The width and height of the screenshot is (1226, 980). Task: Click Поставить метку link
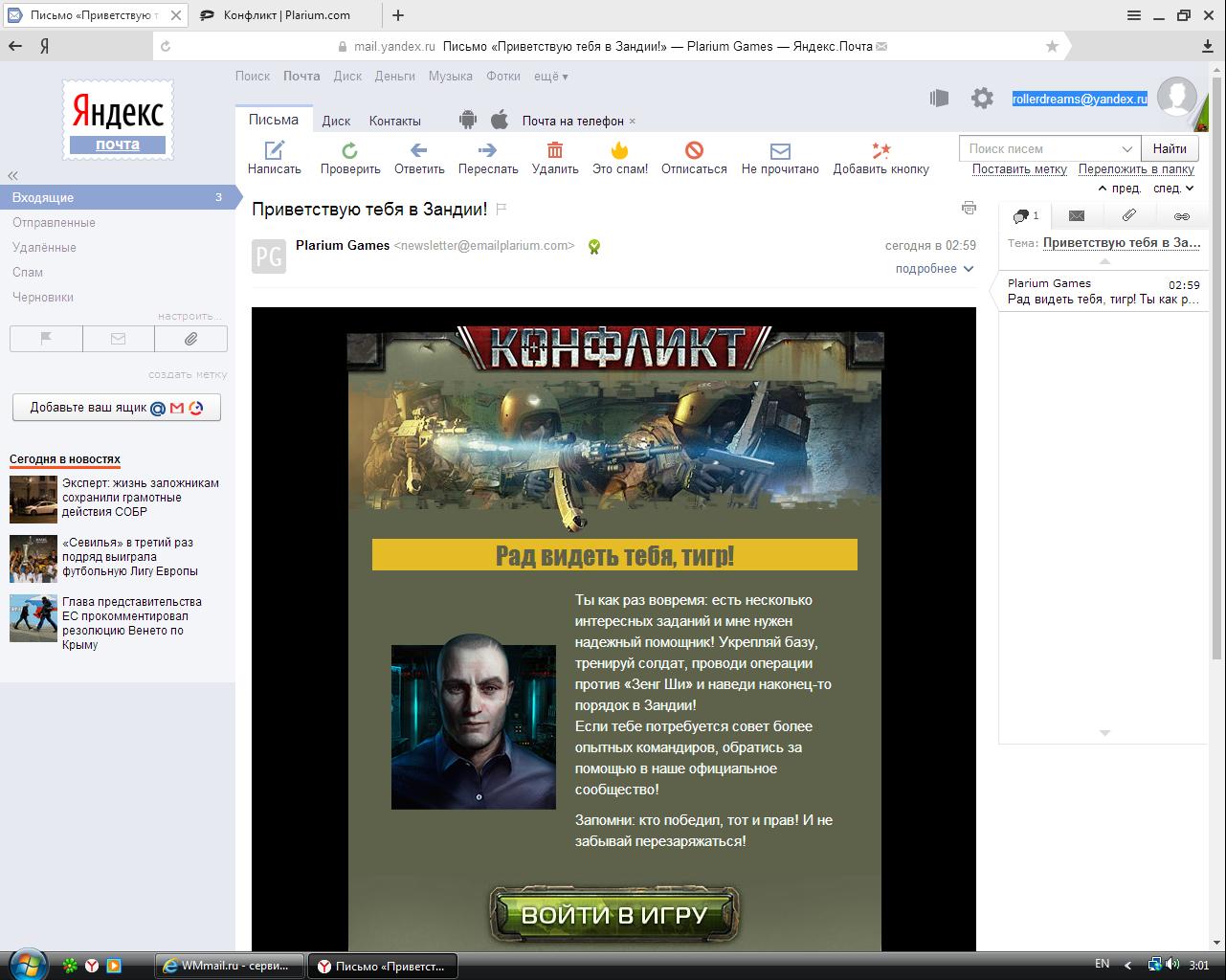tap(1019, 169)
